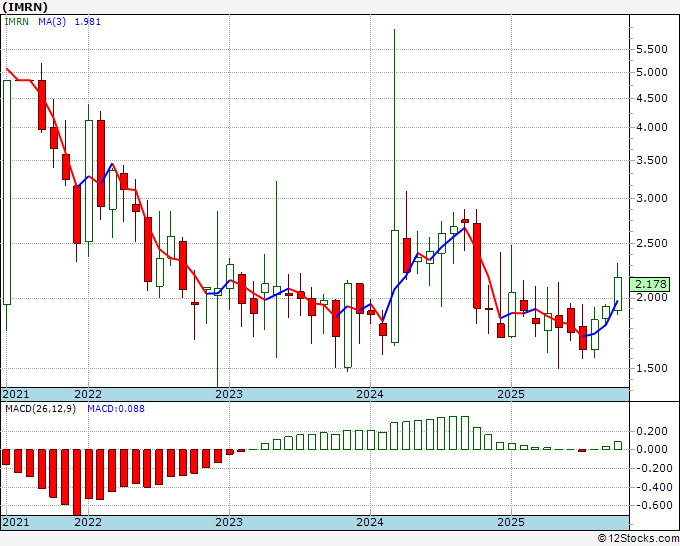Screen dimensions: 680x546
Task: Click 2024 on the MACD timeline
Action: [370, 522]
